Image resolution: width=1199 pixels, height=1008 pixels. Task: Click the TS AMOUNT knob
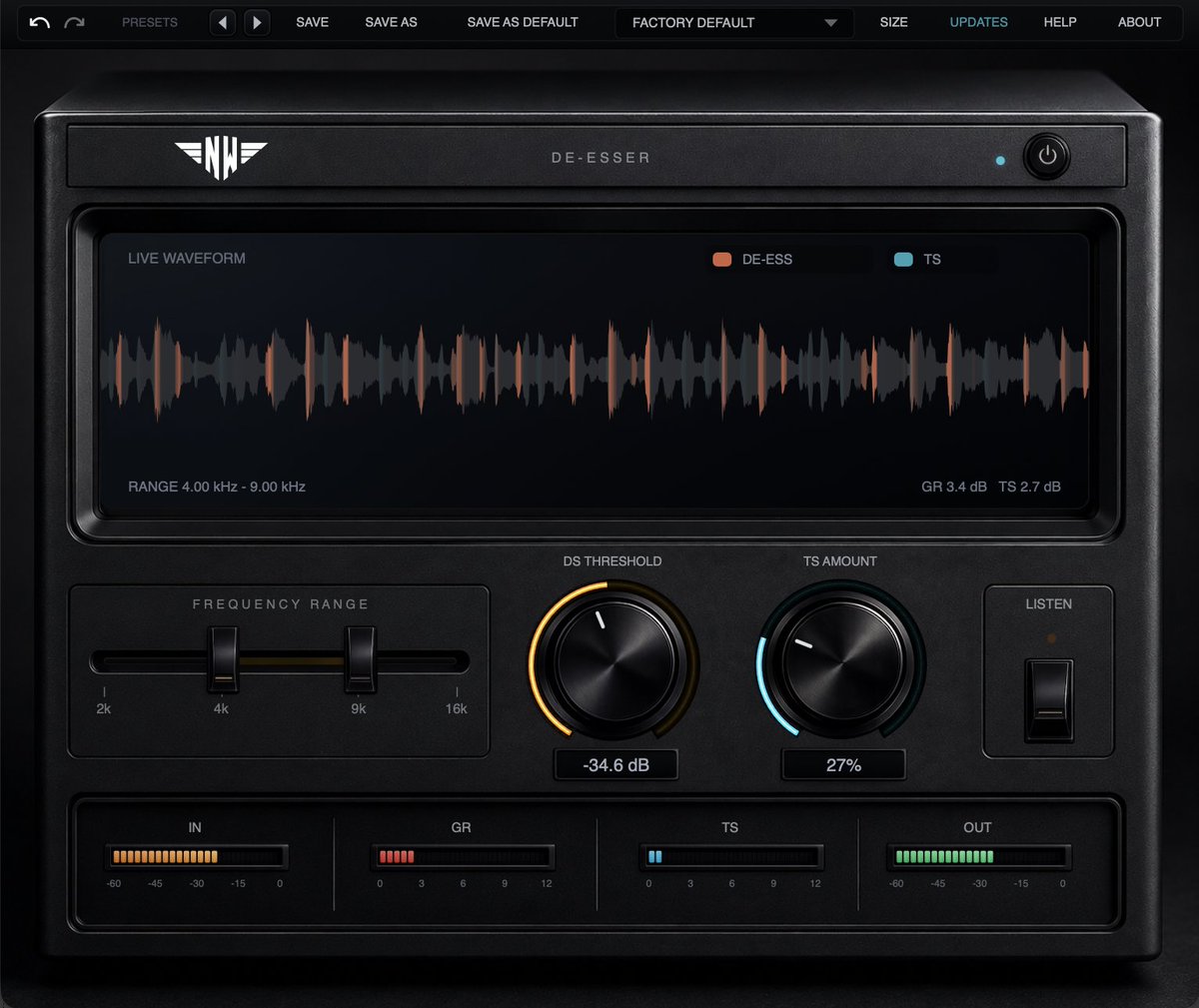842,660
